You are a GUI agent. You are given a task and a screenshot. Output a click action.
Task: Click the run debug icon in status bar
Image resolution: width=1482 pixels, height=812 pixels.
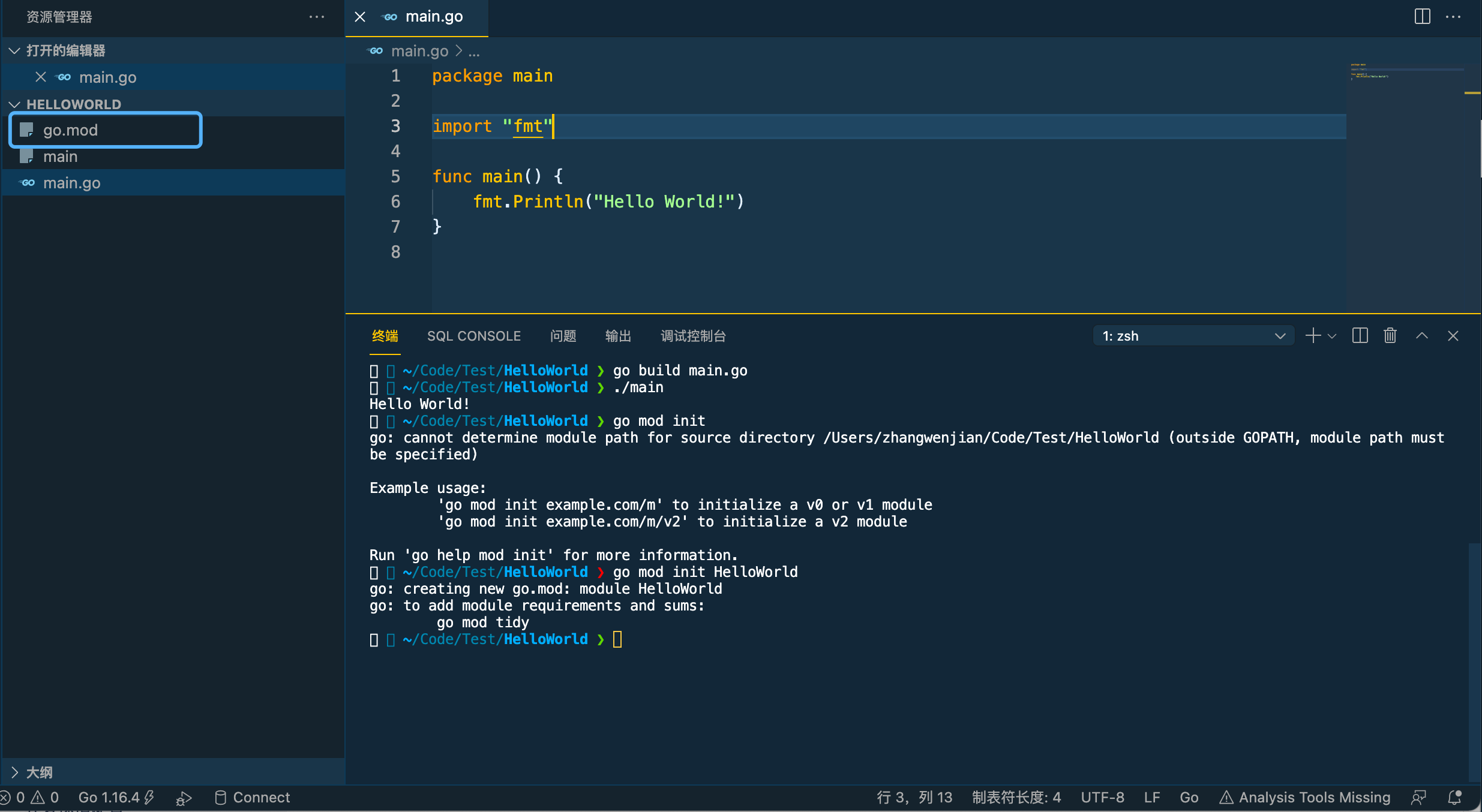tap(184, 798)
